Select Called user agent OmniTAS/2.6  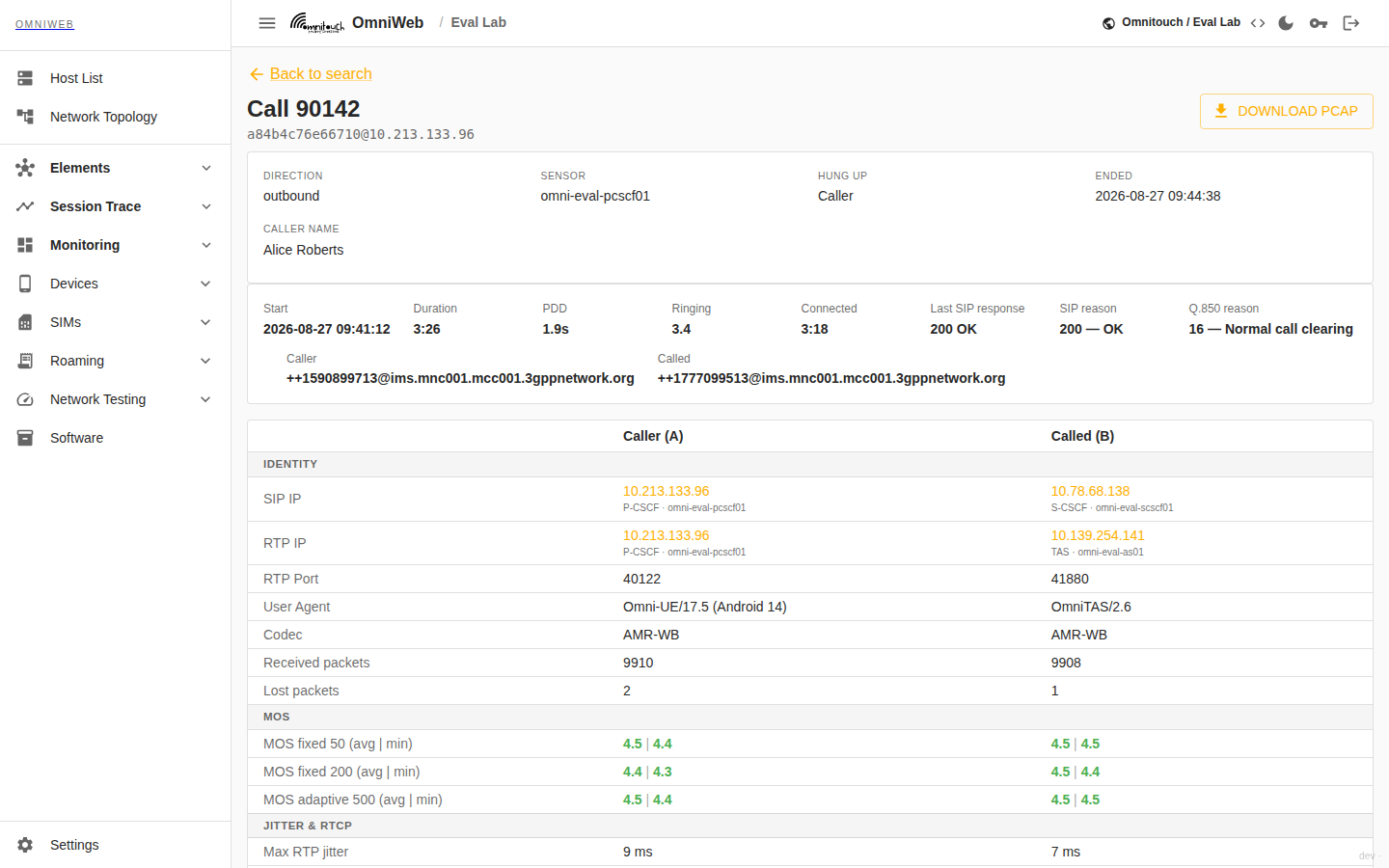click(x=1091, y=607)
